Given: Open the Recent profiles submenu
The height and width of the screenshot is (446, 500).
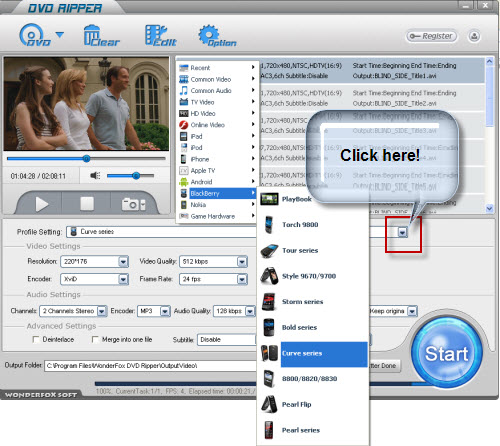Looking at the screenshot, I should pos(217,68).
